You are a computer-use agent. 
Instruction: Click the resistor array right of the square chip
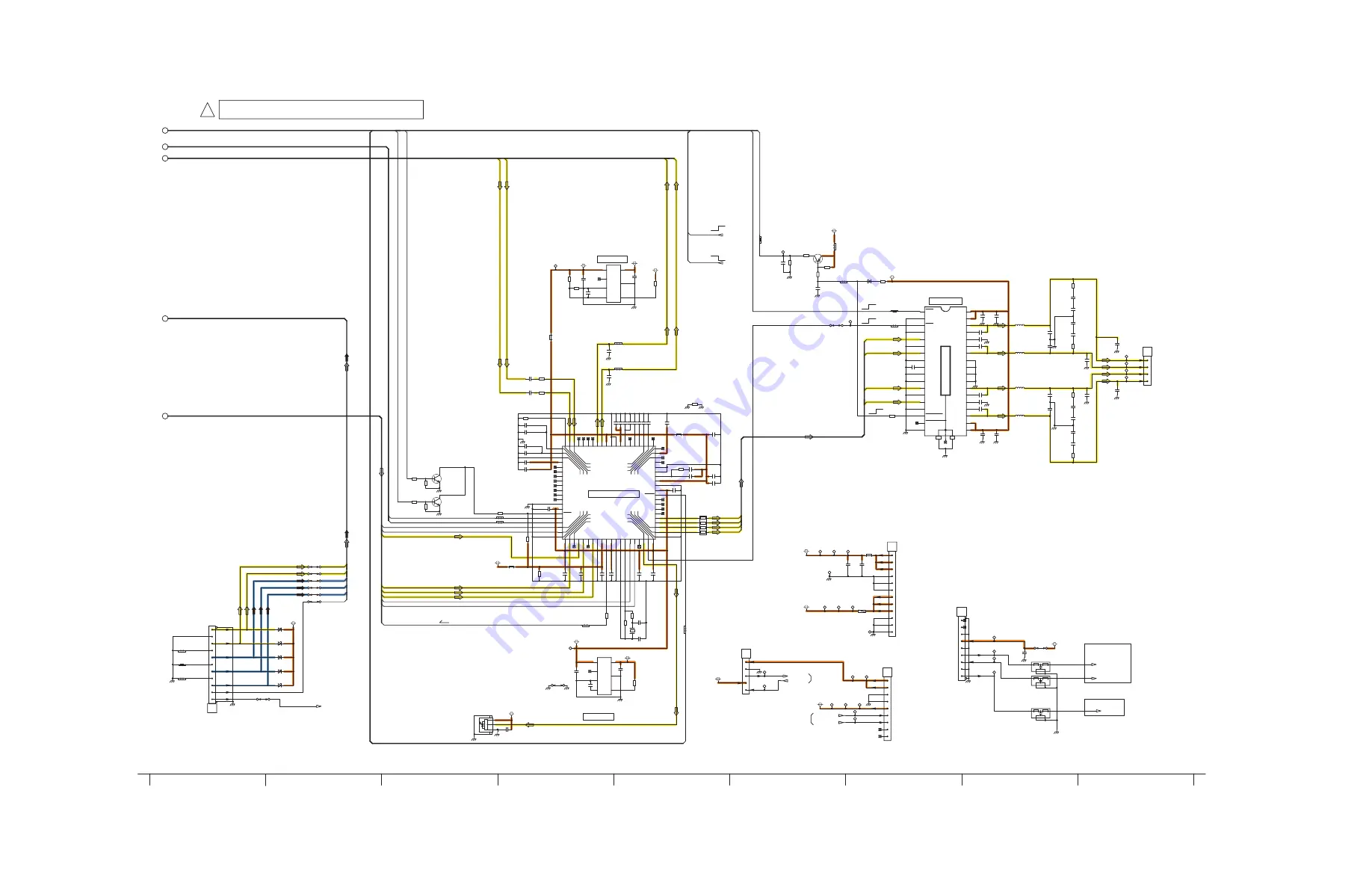(x=702, y=525)
